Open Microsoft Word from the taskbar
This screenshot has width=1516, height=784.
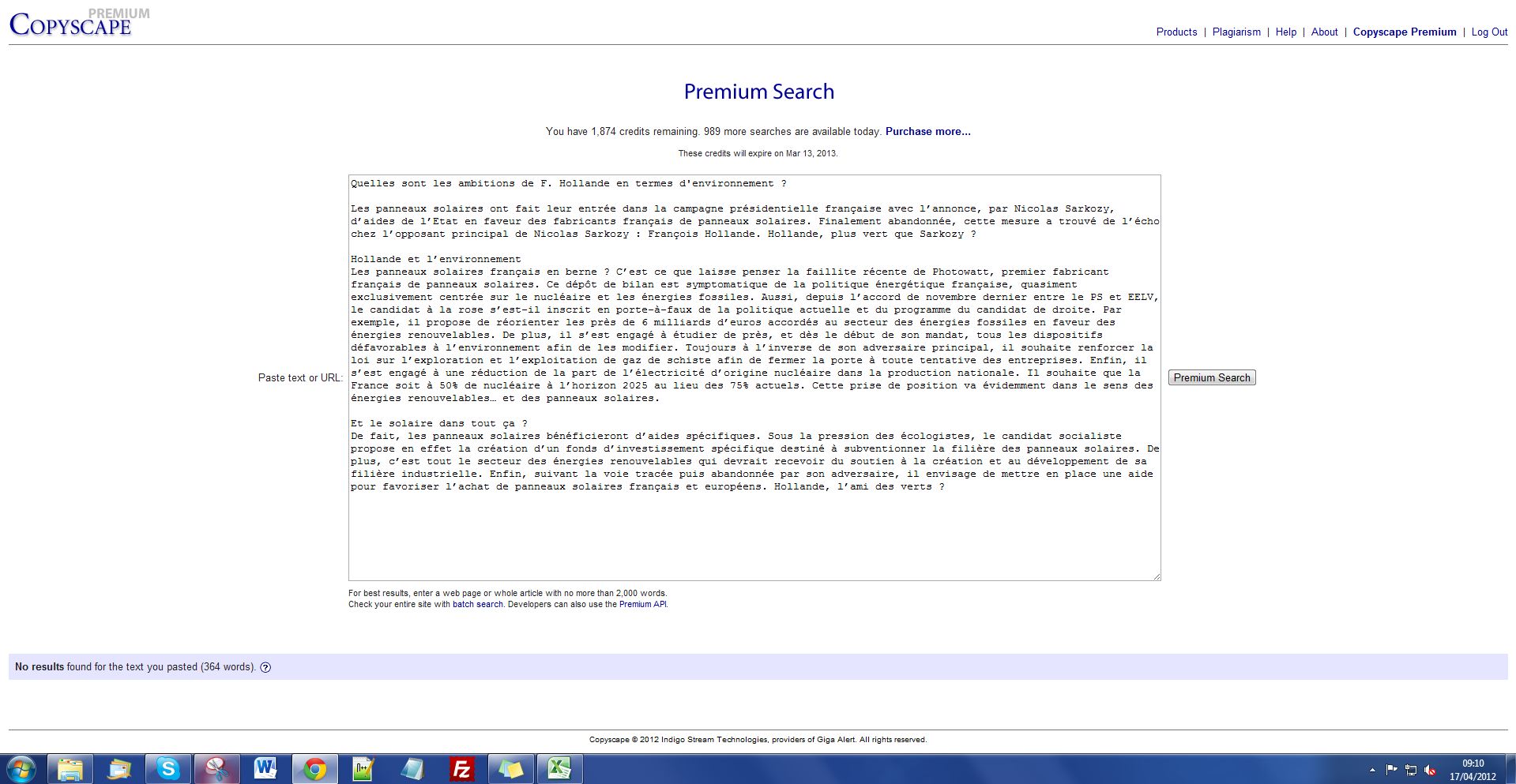click(x=265, y=768)
